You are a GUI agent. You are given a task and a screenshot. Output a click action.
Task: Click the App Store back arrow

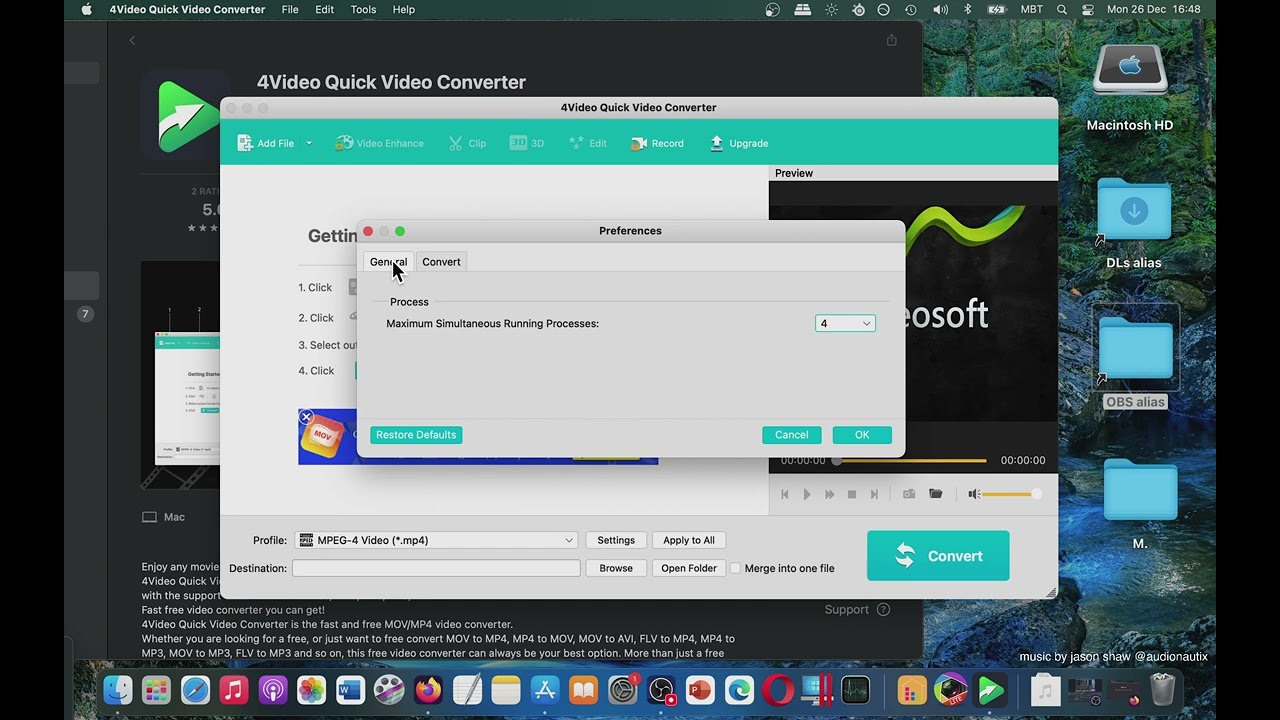pos(132,40)
